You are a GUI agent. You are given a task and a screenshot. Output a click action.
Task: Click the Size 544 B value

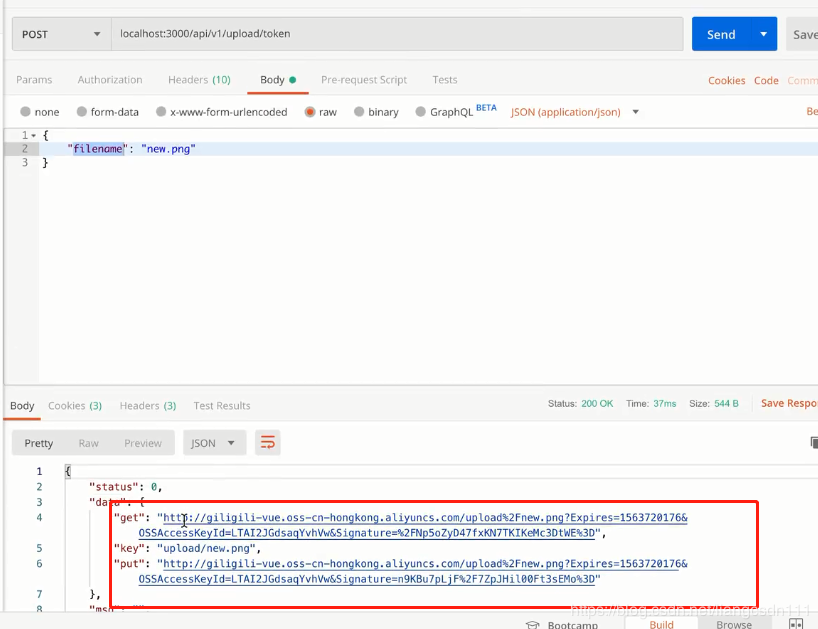(726, 404)
